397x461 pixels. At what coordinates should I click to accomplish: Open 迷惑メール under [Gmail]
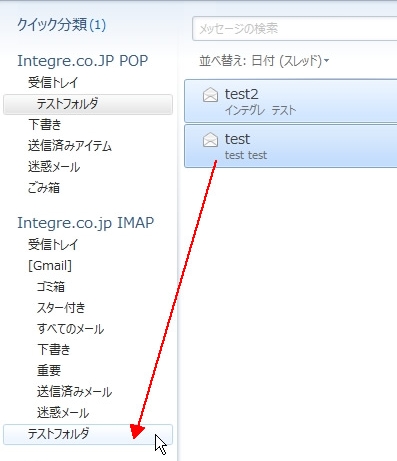point(63,413)
